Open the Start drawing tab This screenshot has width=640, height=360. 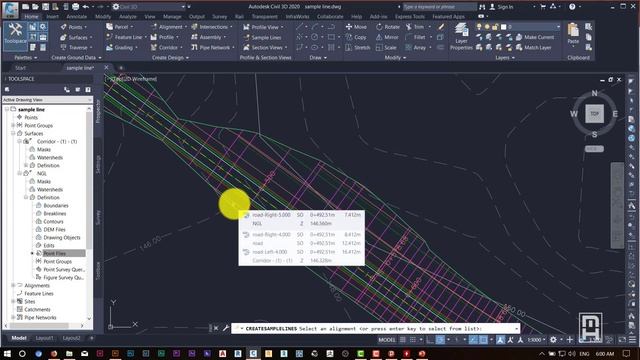click(20, 68)
